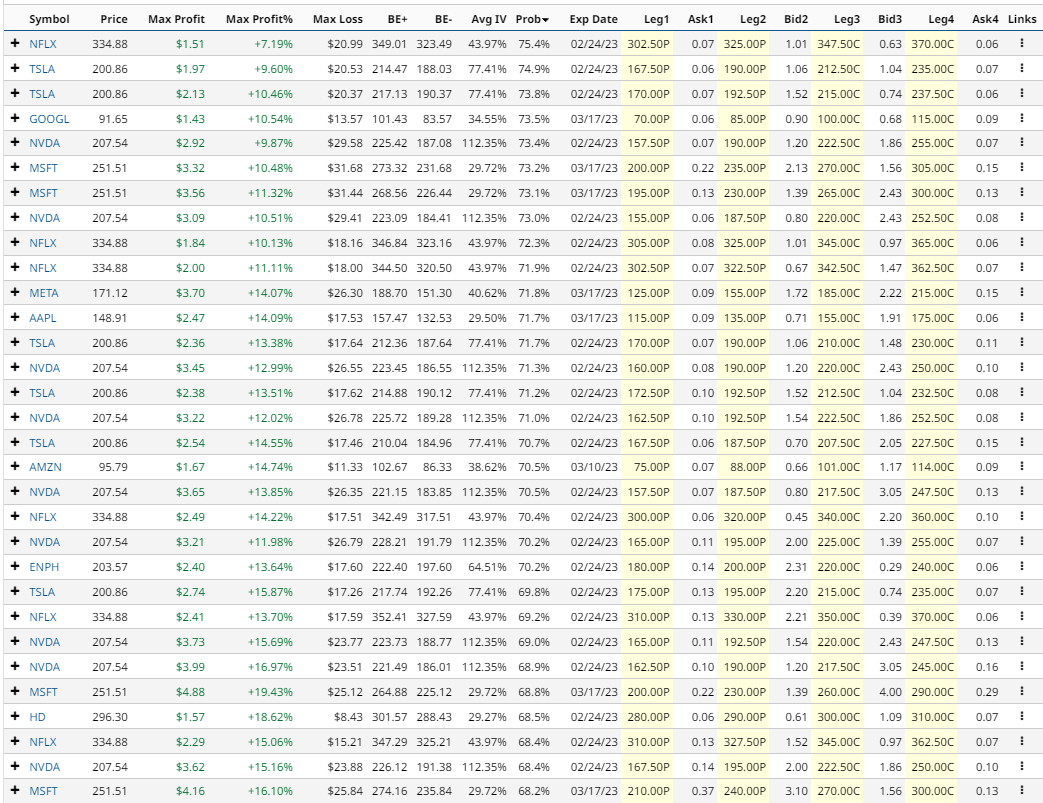This screenshot has height=803, width=1043.
Task: Open links menu for NVDA $3.65 row
Action: [1022, 492]
